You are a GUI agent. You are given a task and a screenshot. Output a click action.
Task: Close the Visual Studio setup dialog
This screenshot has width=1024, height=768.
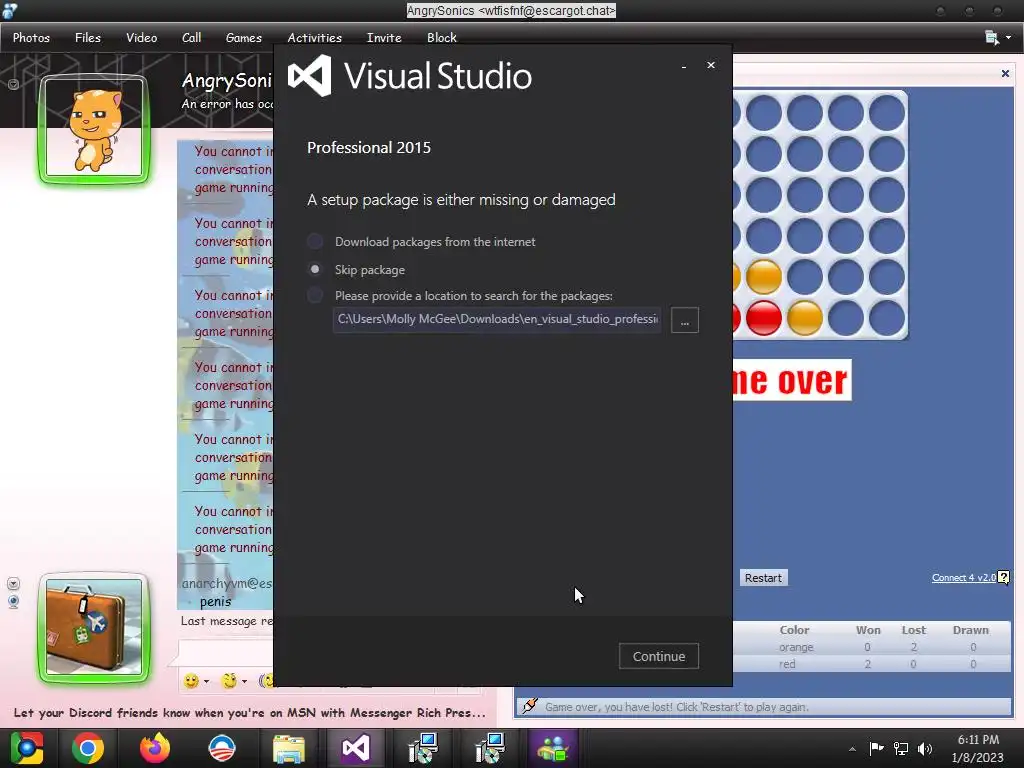pos(711,65)
